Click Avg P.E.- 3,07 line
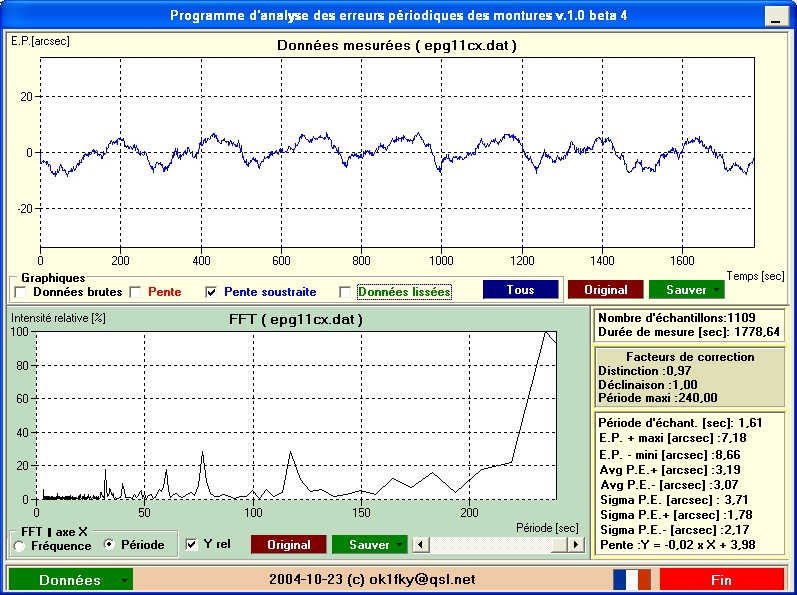The height and width of the screenshot is (595, 797). pos(669,485)
